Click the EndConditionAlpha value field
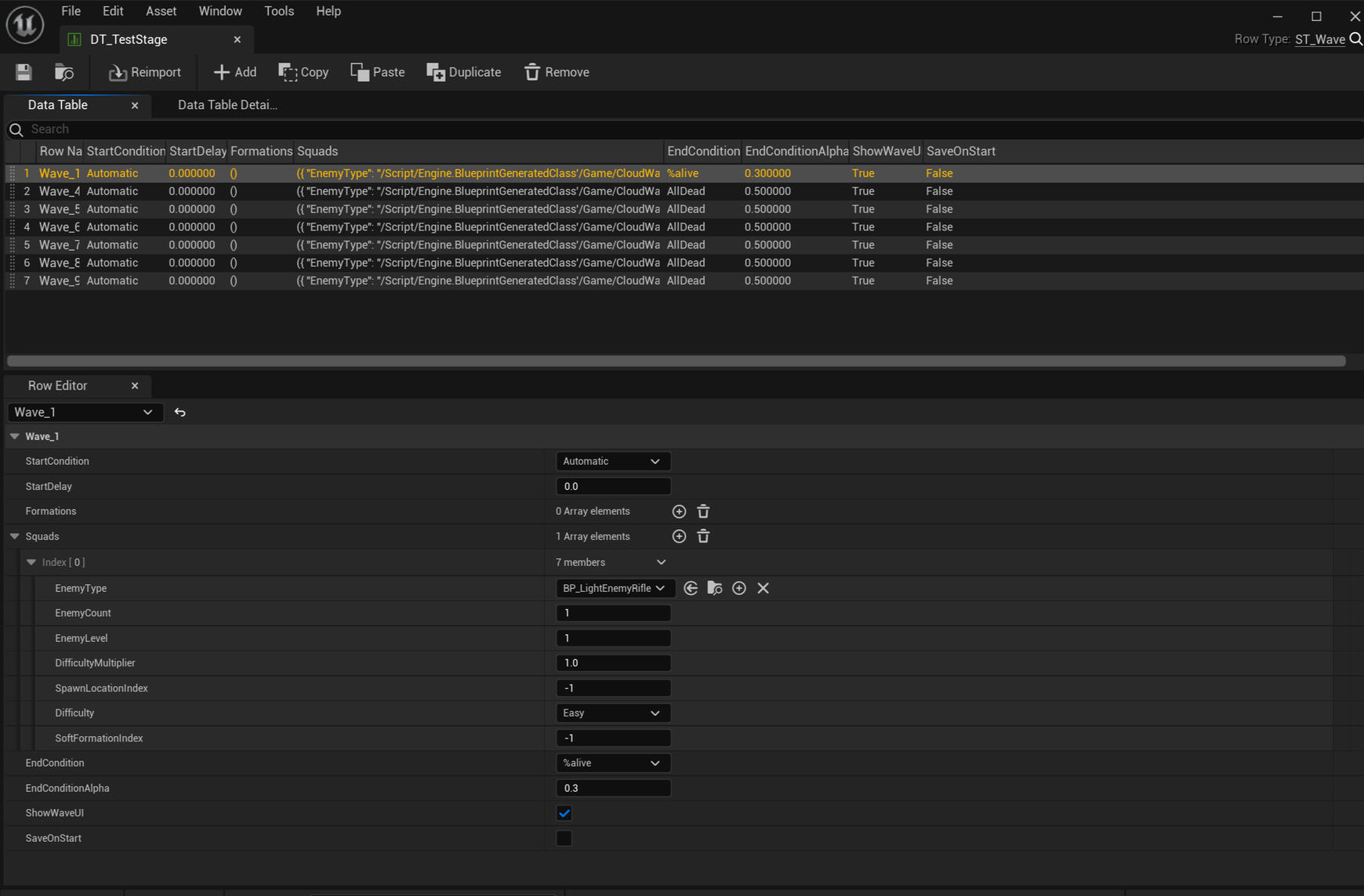 (x=612, y=788)
